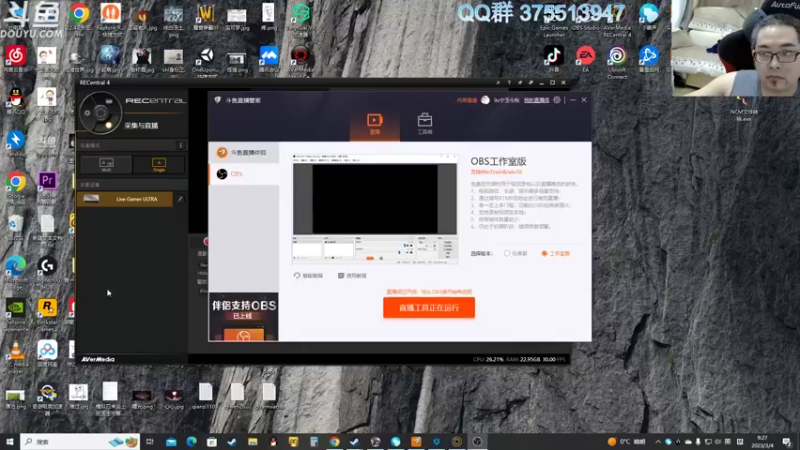Image resolution: width=800 pixels, height=450 pixels.
Task: Open settings gear in Douyu manager title bar
Action: coord(557,100)
